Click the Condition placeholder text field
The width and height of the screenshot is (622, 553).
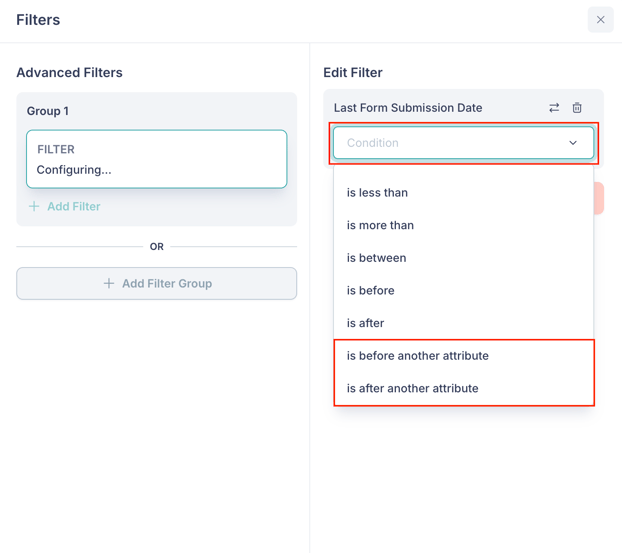tap(440, 143)
